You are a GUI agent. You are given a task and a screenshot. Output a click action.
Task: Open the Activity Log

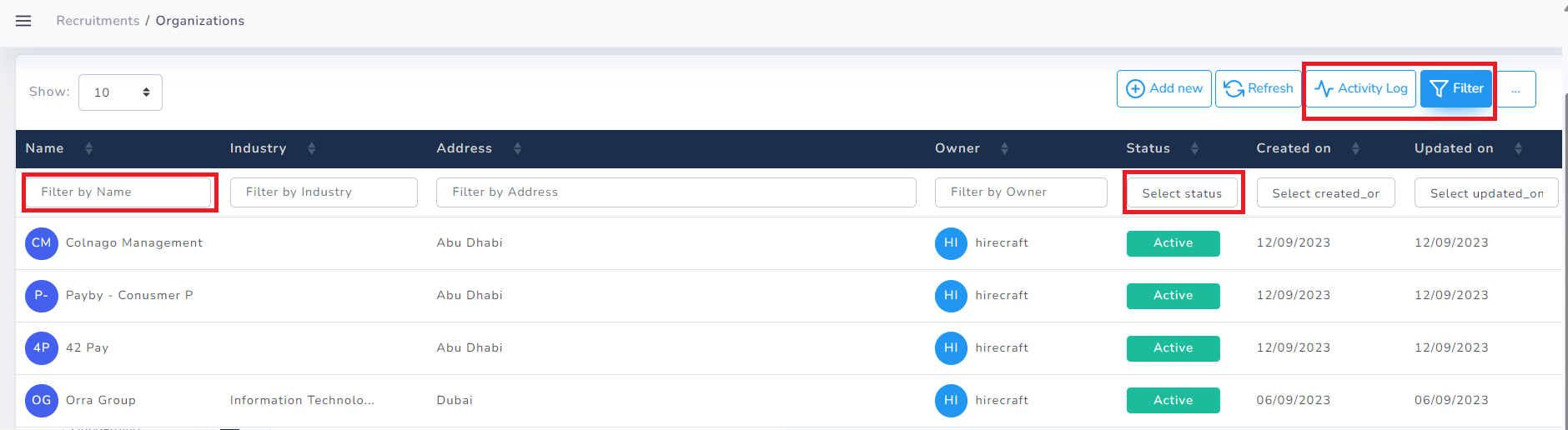[x=1361, y=88]
